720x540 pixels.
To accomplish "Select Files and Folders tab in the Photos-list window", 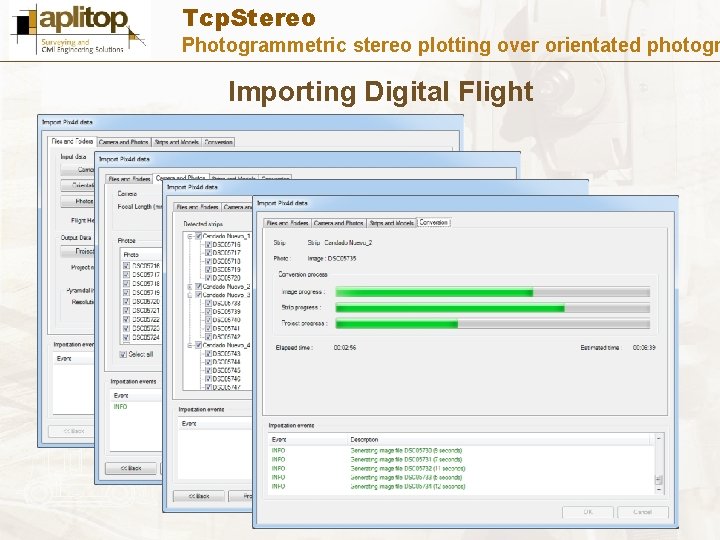I will (x=129, y=179).
